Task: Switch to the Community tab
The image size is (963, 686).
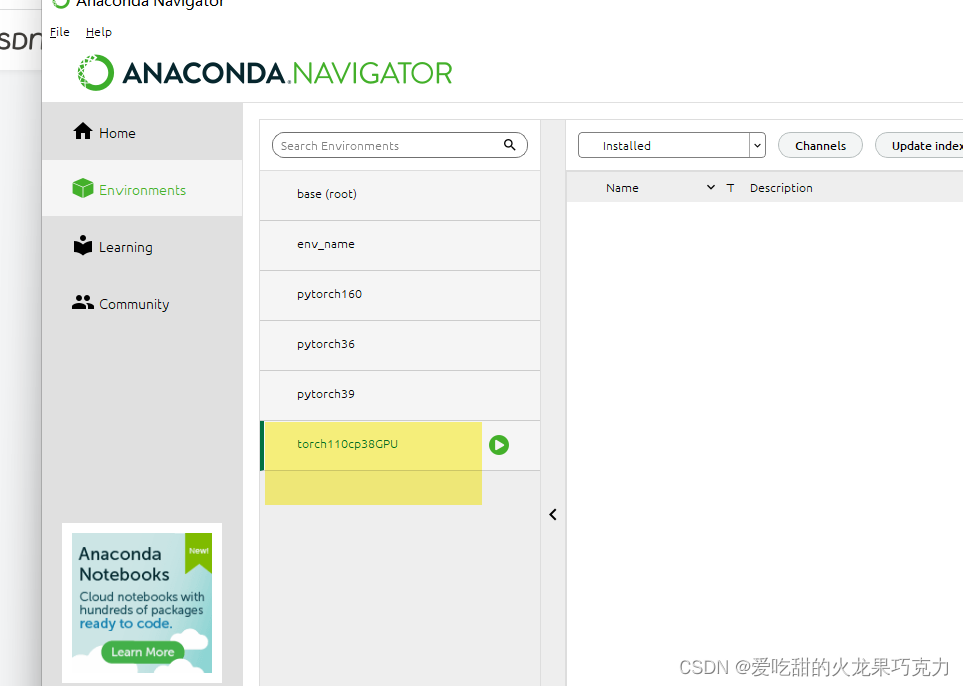Action: [x=142, y=303]
